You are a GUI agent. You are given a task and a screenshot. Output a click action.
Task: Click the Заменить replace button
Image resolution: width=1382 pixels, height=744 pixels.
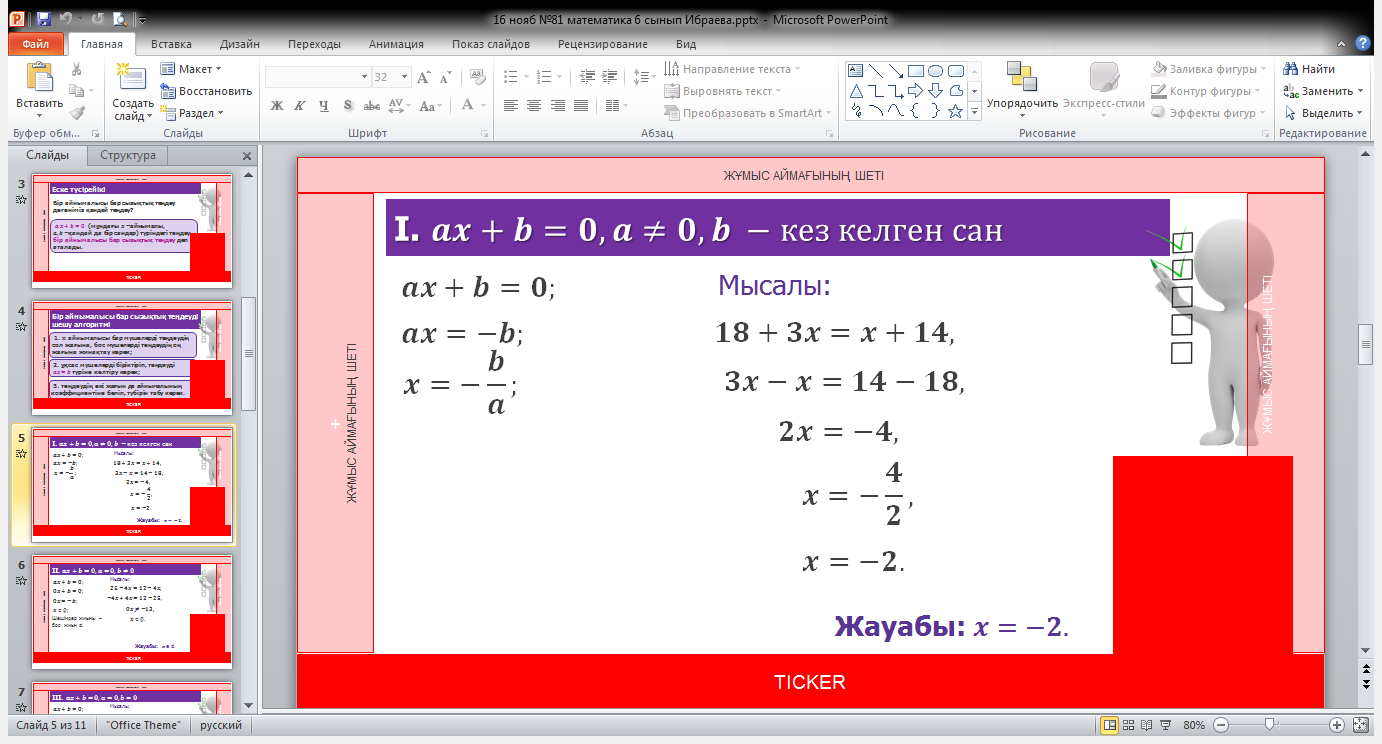[x=1323, y=91]
